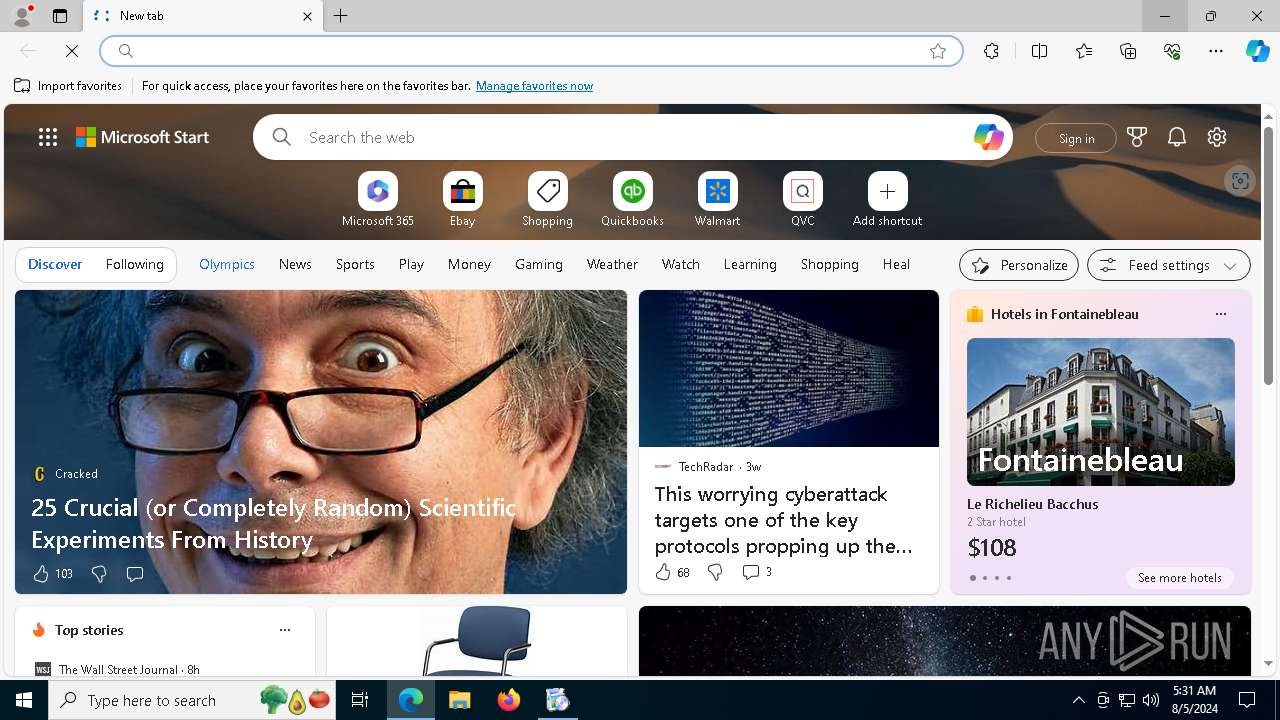Click the taskbar volume icon
This screenshot has width=1280, height=720.
pyautogui.click(x=1151, y=700)
